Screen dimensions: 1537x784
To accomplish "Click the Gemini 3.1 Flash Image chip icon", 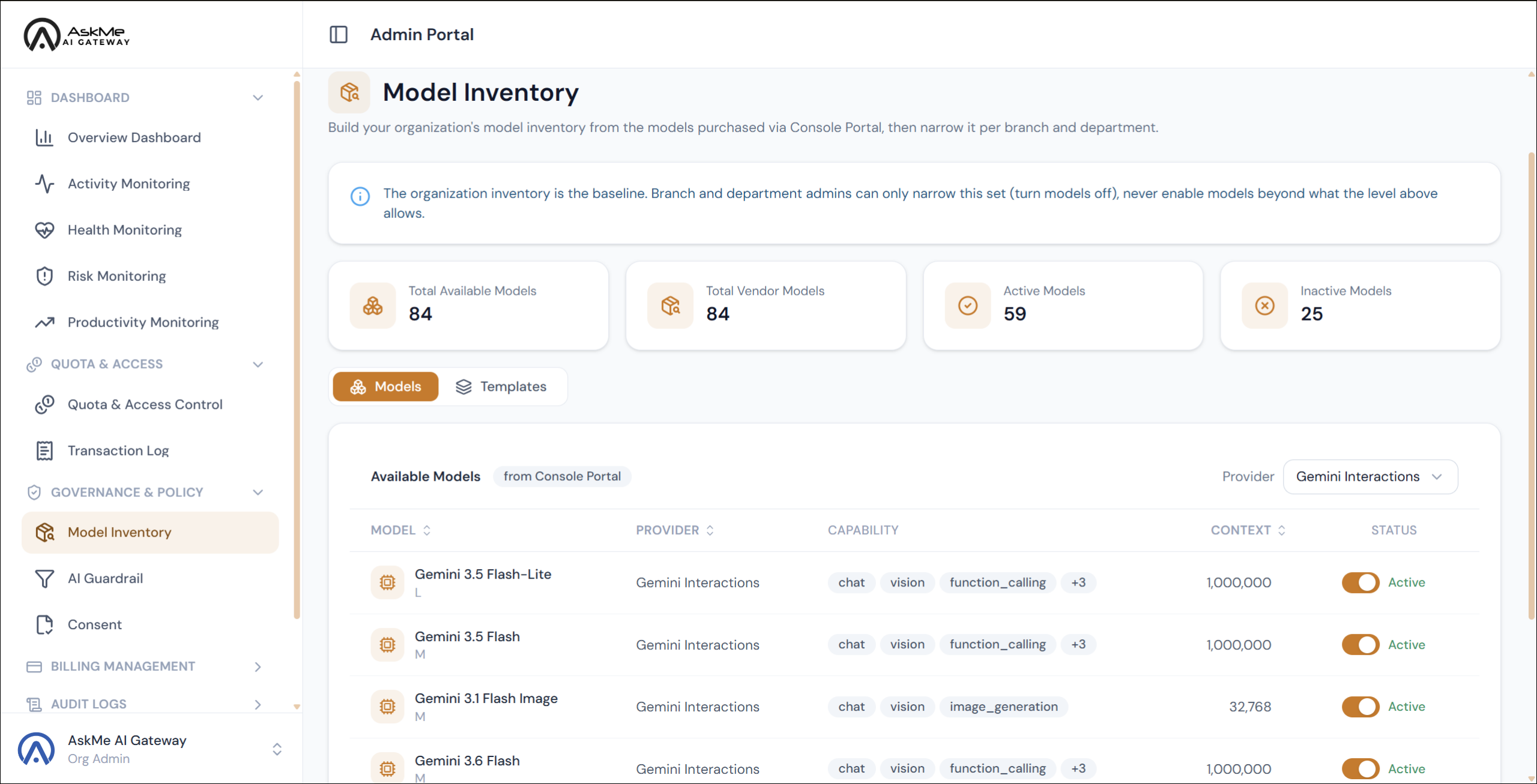I will click(x=387, y=707).
